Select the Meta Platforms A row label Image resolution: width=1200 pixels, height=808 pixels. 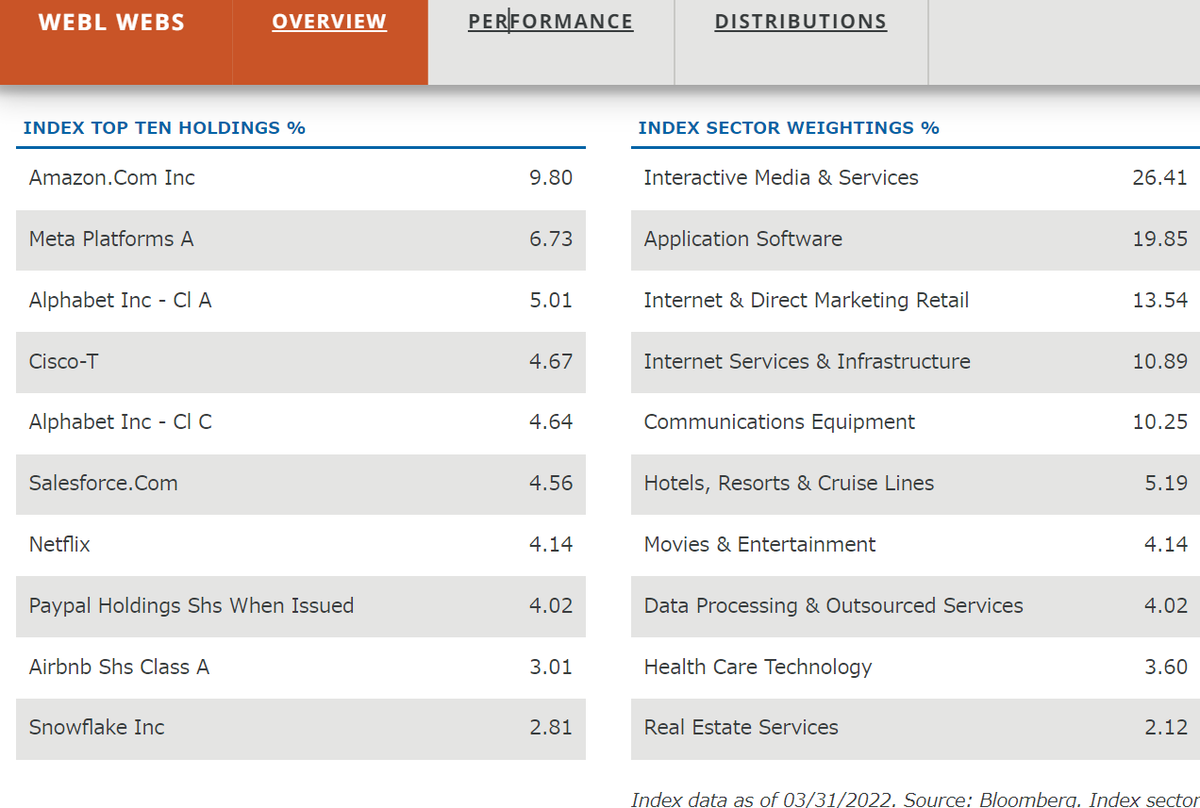pos(111,239)
